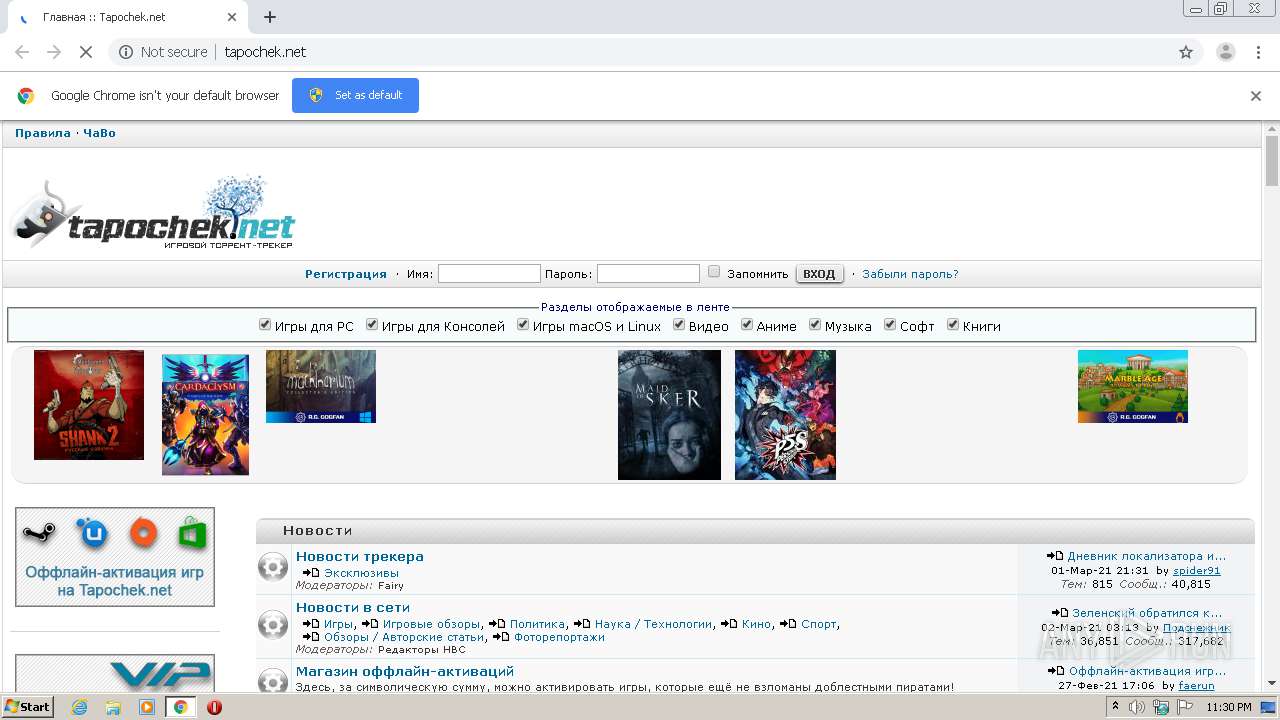
Task: Open the Политика subforum
Action: pyautogui.click(x=537, y=624)
